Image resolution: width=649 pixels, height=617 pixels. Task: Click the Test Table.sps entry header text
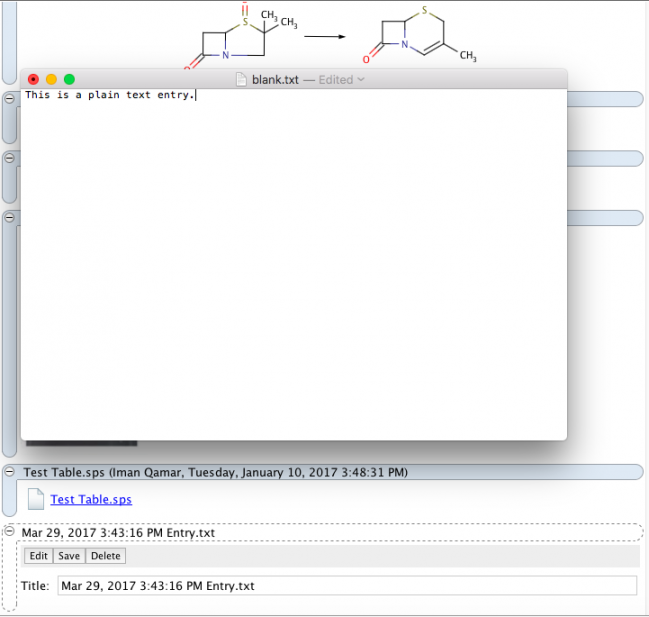tap(215, 472)
